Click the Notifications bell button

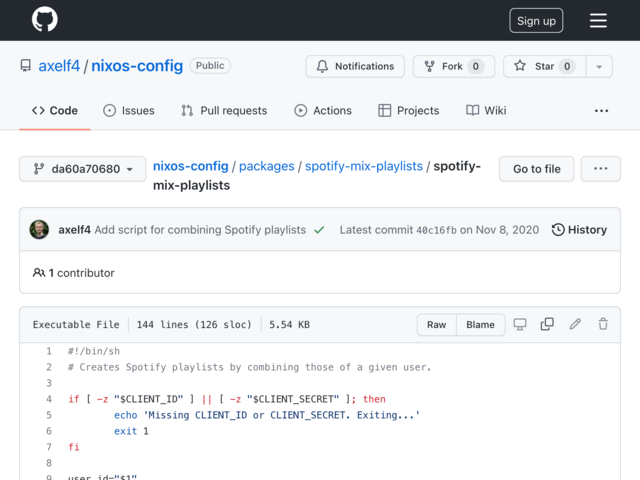pos(355,66)
